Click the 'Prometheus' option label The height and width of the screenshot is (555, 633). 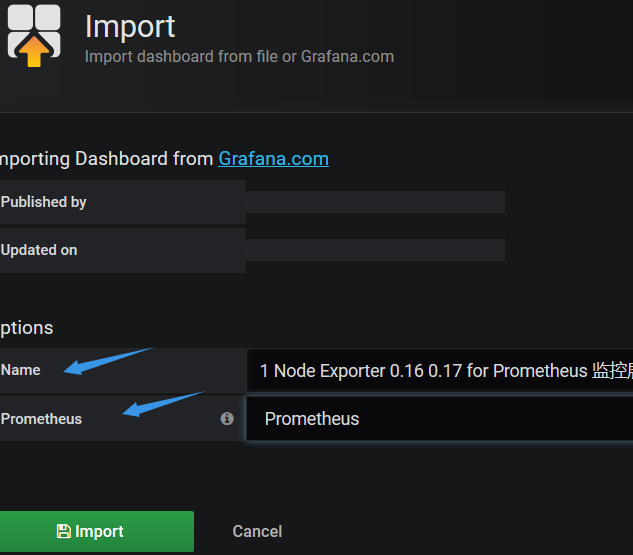42,419
